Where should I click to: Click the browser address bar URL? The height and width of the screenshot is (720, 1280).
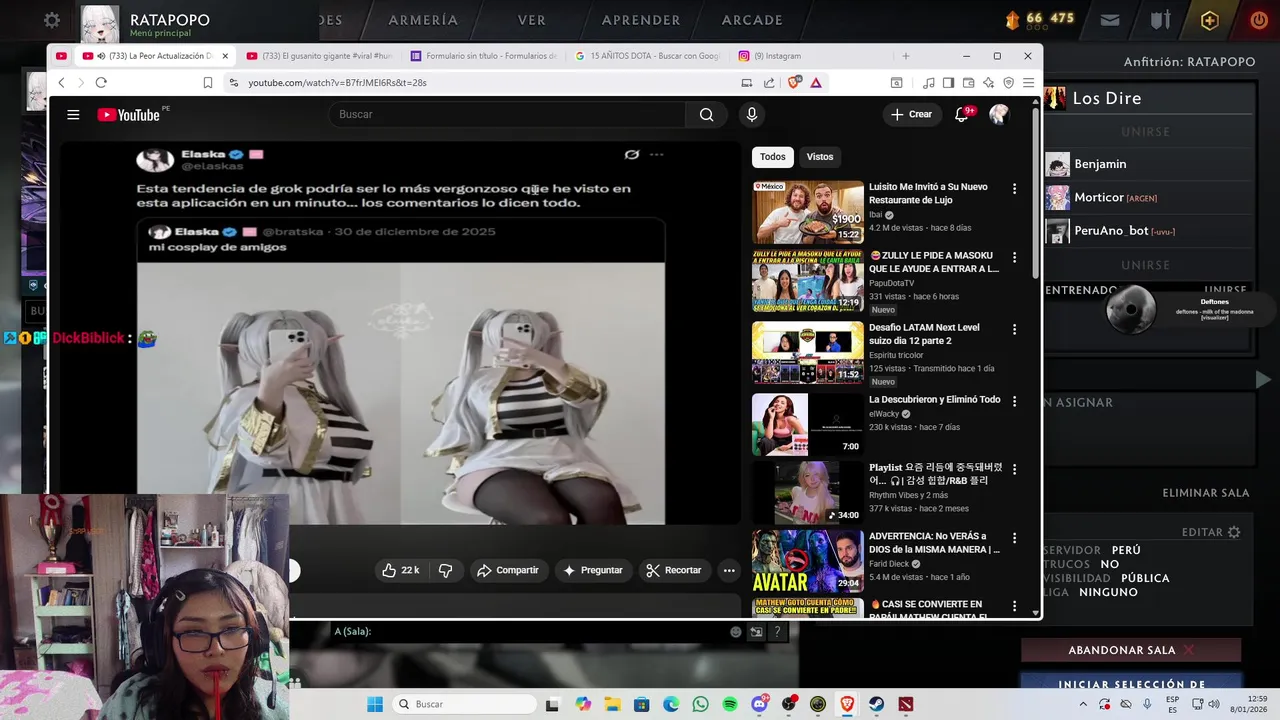337,82
